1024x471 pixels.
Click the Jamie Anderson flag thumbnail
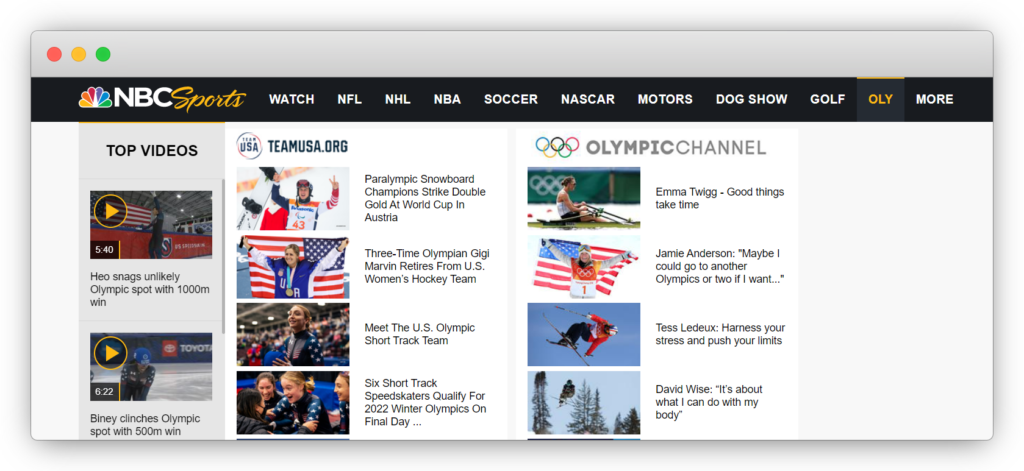pyautogui.click(x=584, y=267)
